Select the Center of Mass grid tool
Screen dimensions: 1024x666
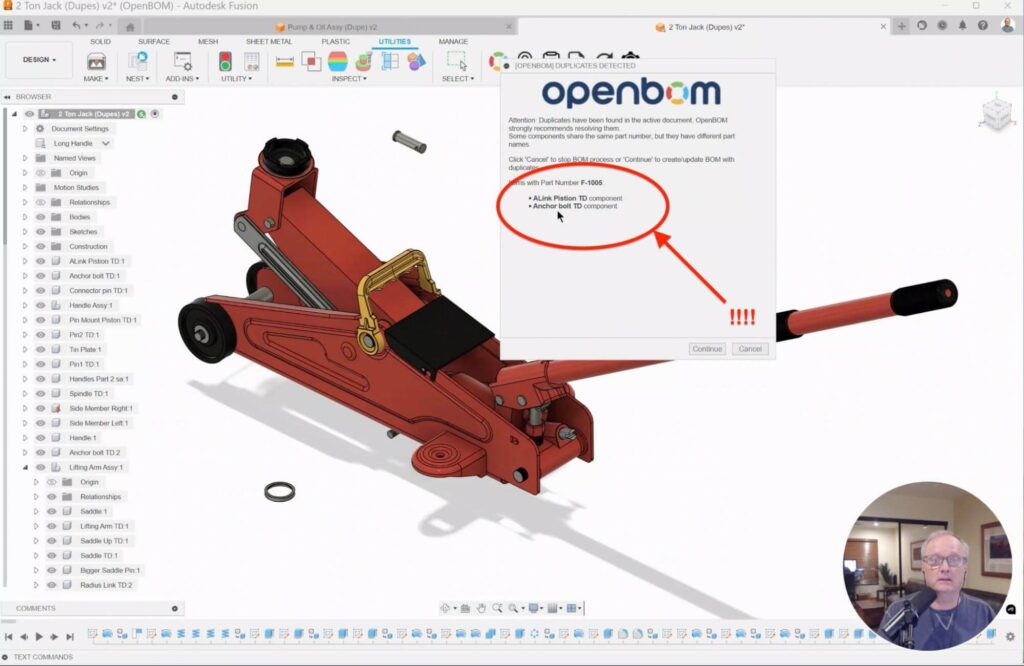pos(390,62)
